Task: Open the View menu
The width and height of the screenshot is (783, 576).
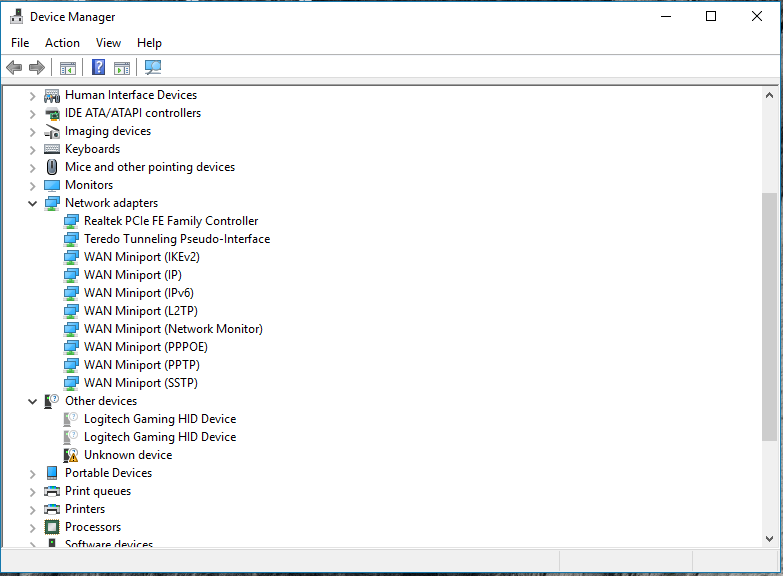Action: (x=108, y=43)
